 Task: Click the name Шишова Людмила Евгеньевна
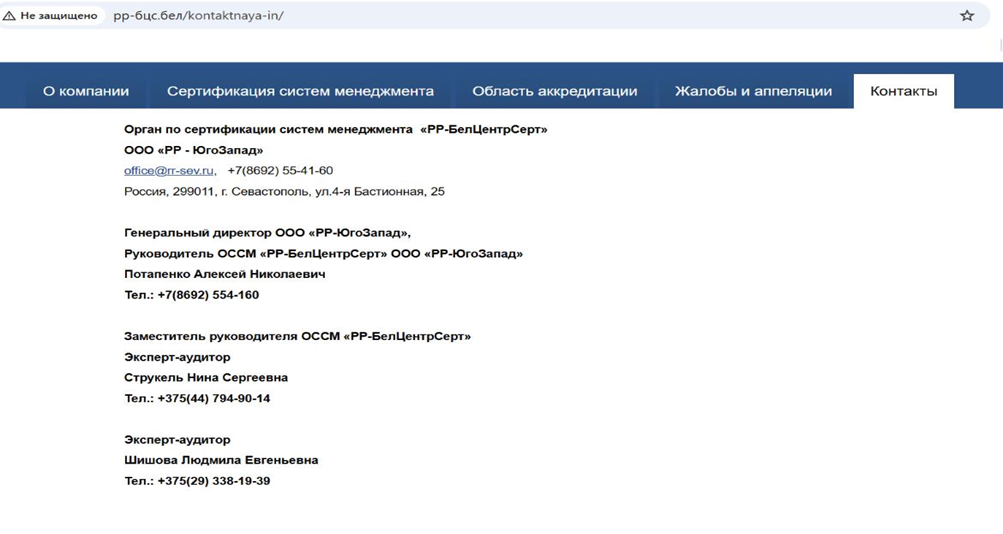[221, 460]
